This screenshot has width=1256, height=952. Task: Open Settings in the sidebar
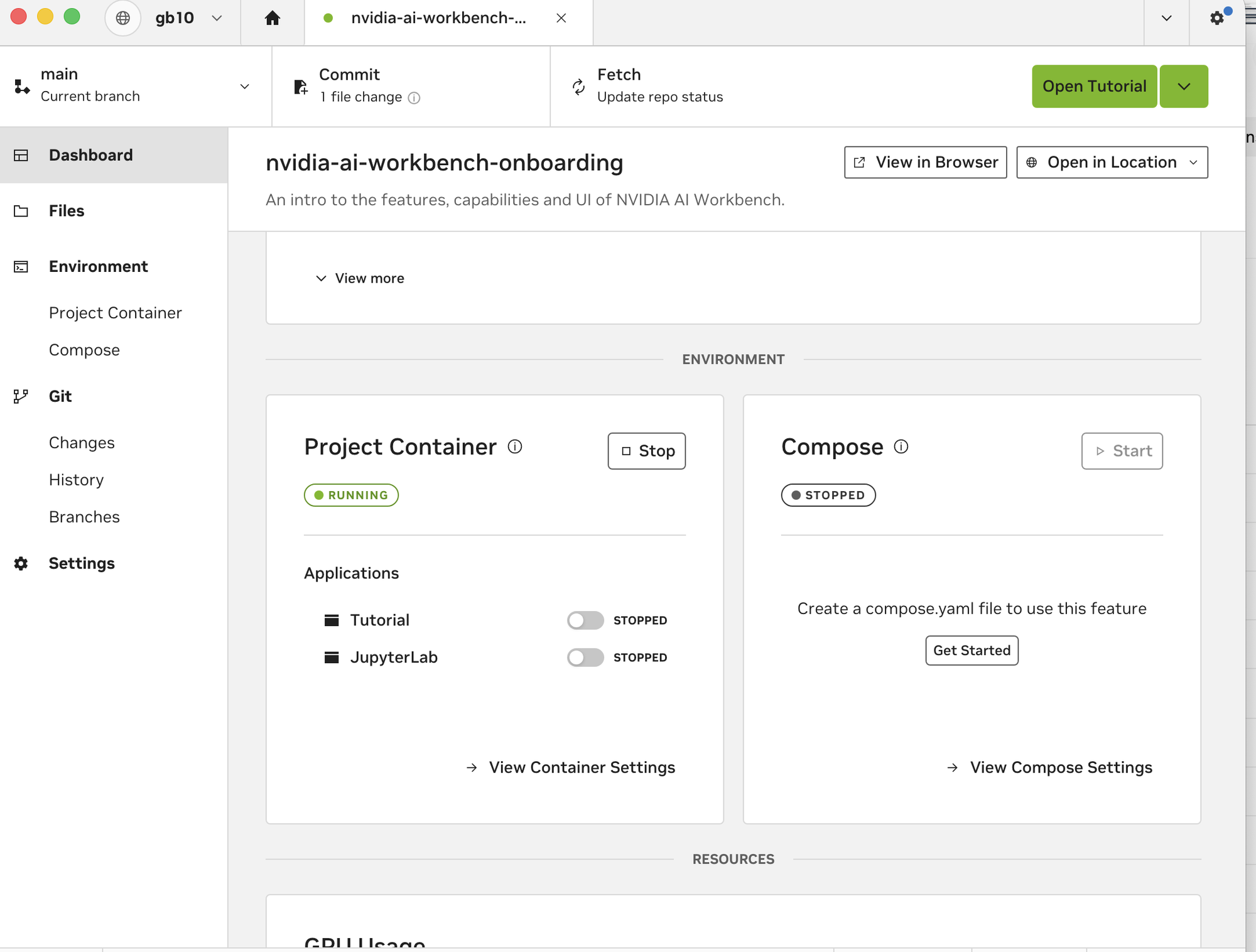coord(114,563)
